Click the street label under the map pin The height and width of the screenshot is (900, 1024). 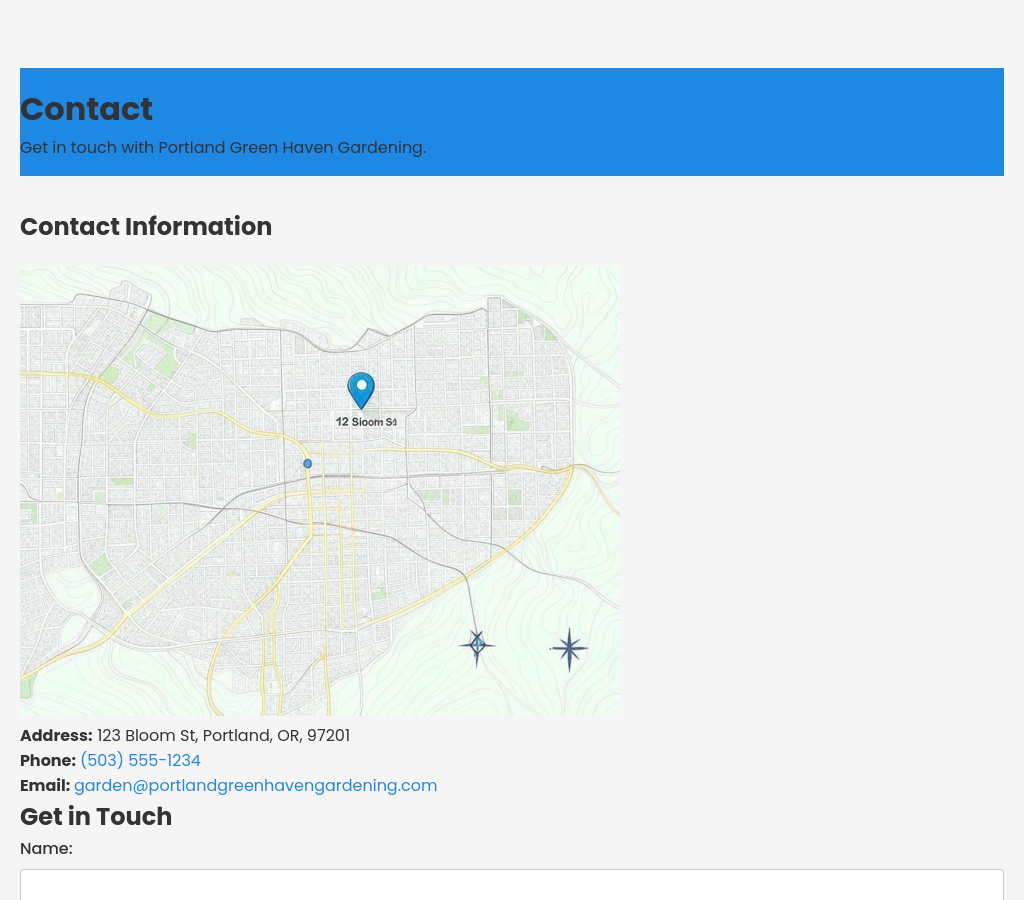(366, 422)
